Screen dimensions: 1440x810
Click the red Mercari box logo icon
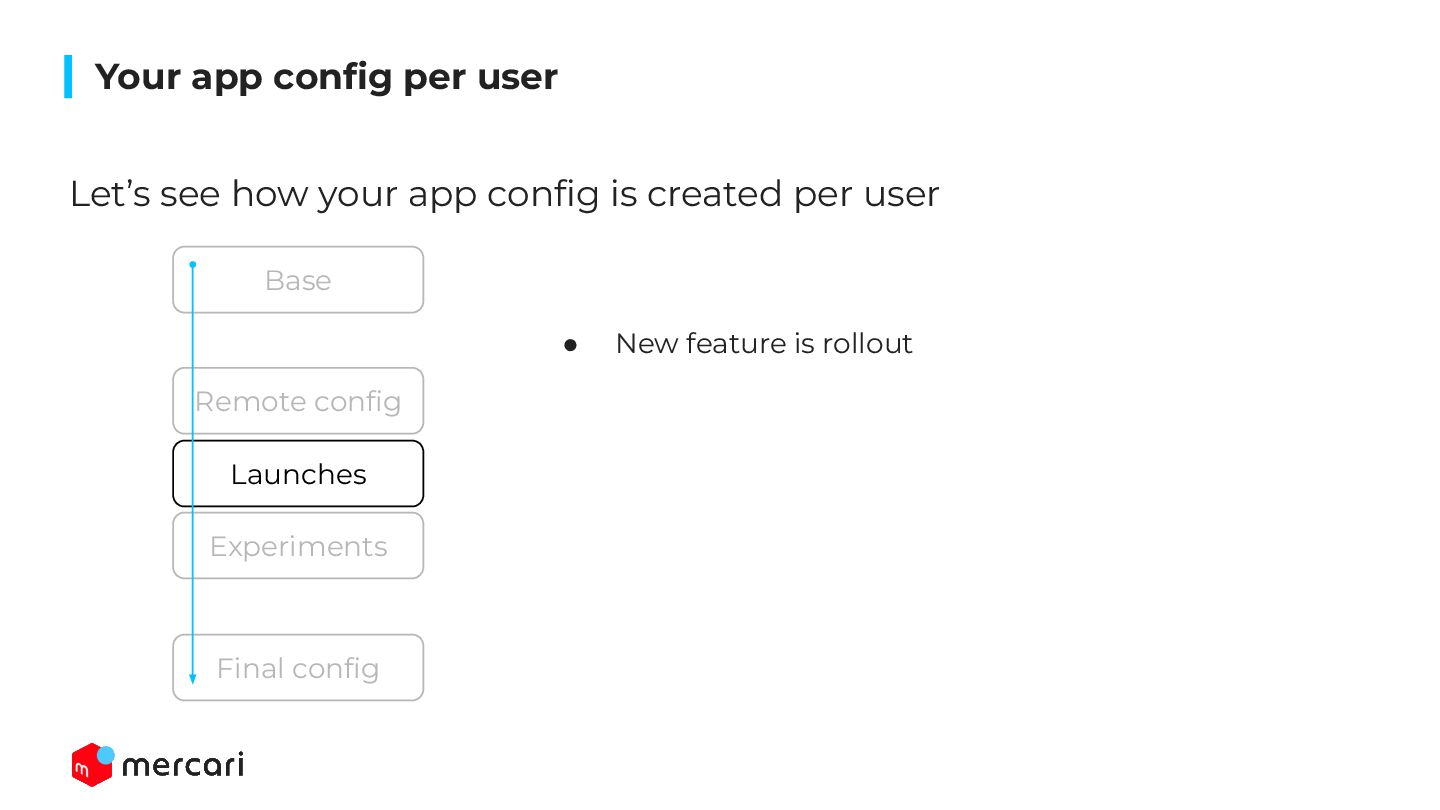(x=90, y=766)
